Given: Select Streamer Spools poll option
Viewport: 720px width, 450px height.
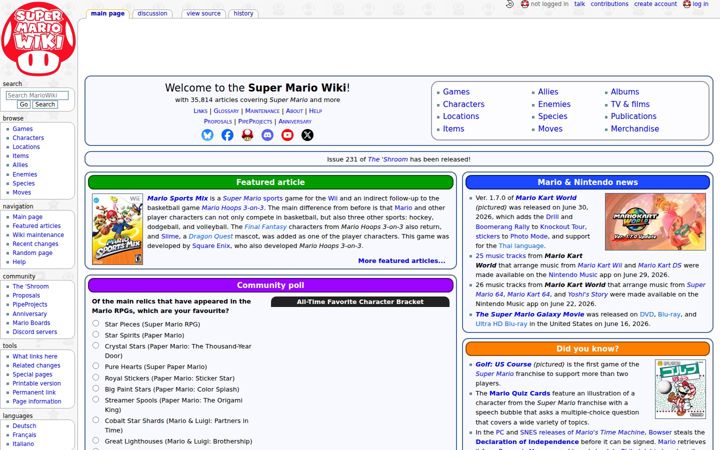Looking at the screenshot, I should coord(96,399).
